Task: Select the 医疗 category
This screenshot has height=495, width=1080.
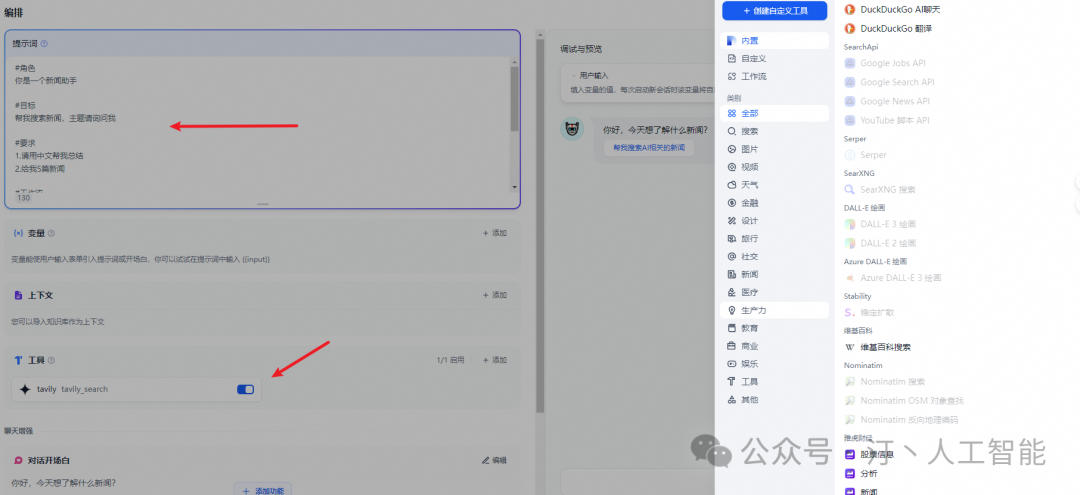Action: click(774, 292)
